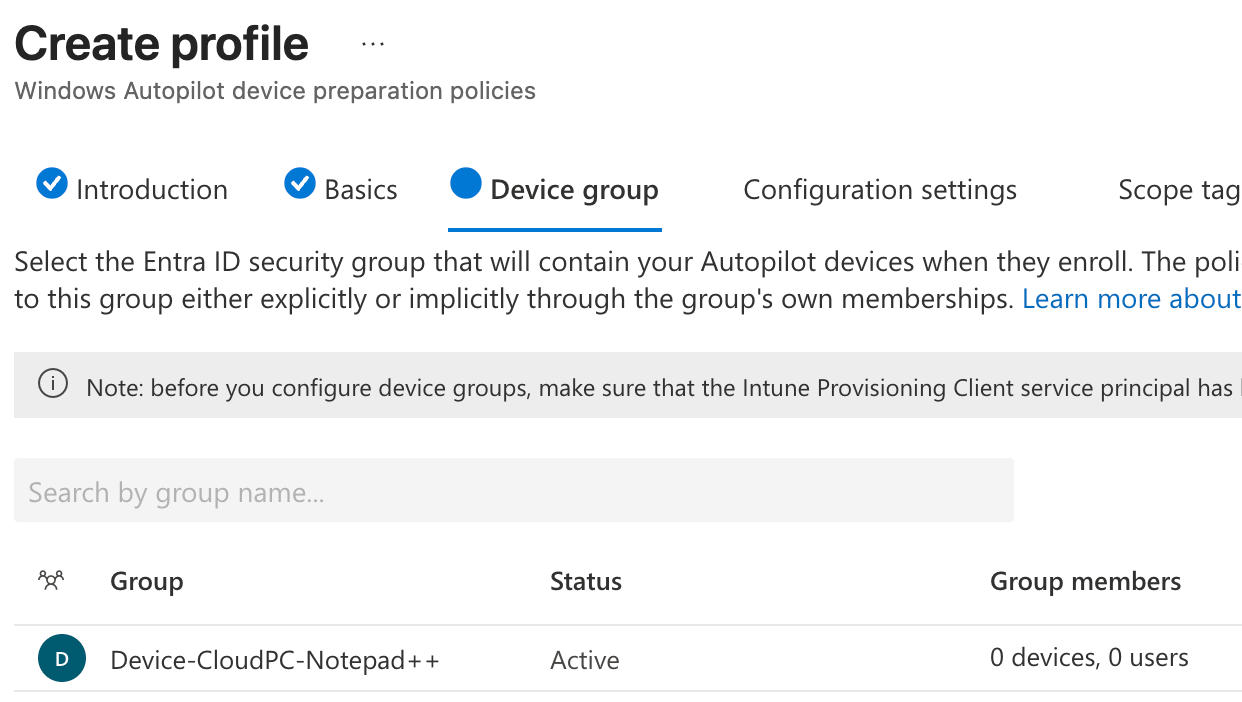This screenshot has height=702, width=1242.
Task: Jump to the Scope tags tab
Action: point(1178,190)
